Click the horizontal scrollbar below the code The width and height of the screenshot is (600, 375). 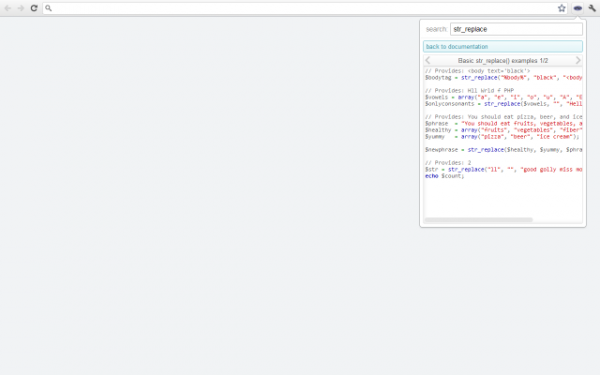pos(478,220)
